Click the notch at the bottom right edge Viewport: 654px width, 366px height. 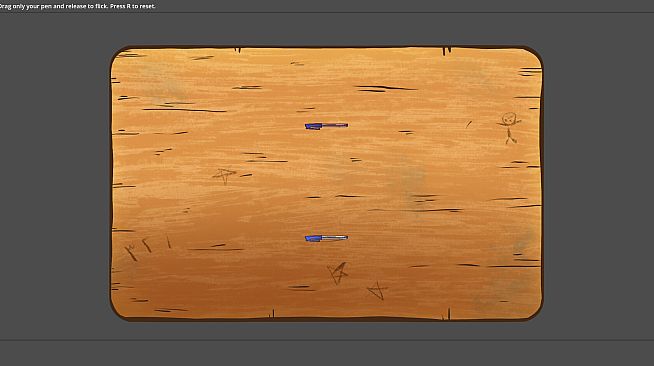coord(447,314)
